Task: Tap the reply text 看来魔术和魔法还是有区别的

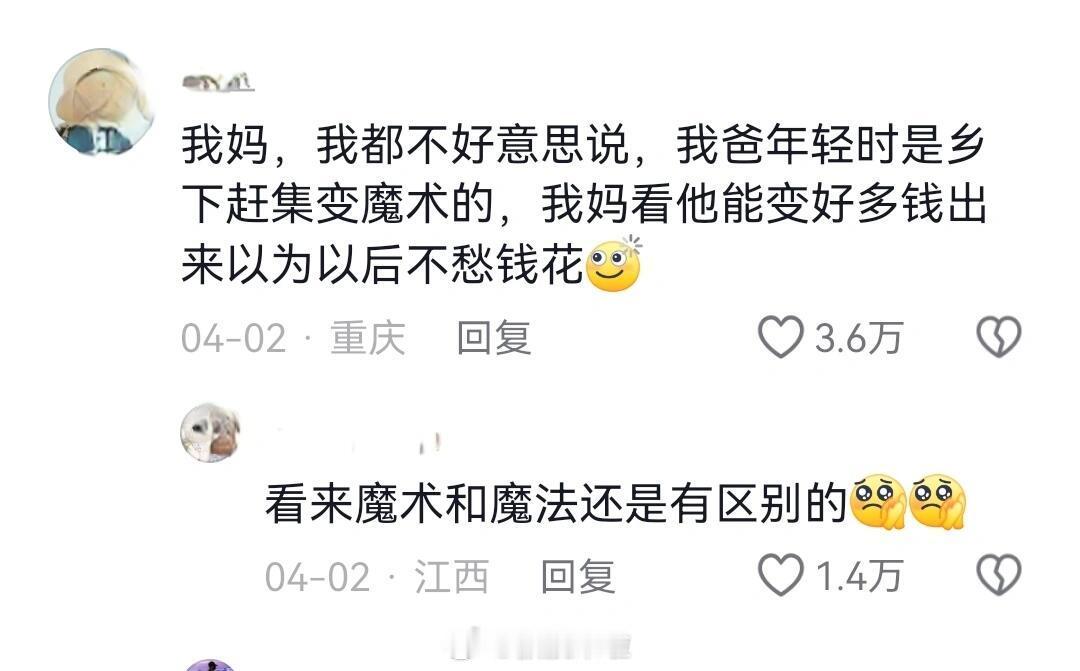Action: [x=556, y=504]
